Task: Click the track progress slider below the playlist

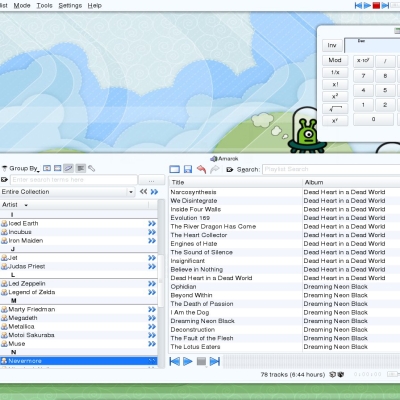Action: coord(311,362)
